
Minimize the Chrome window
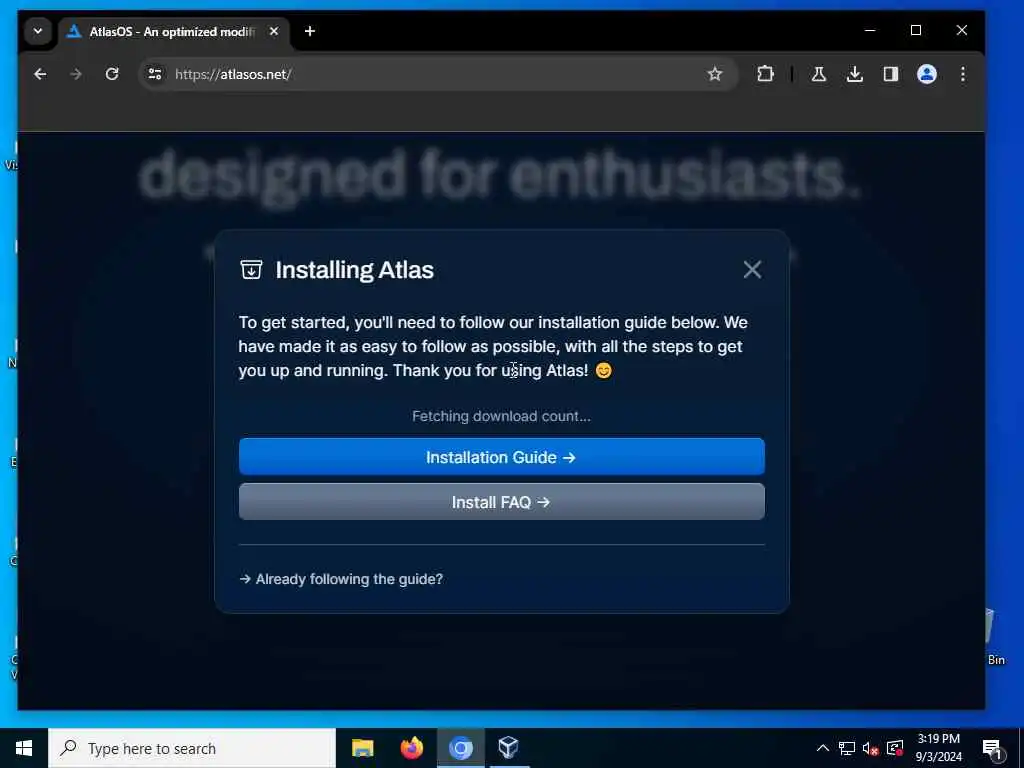pos(870,31)
